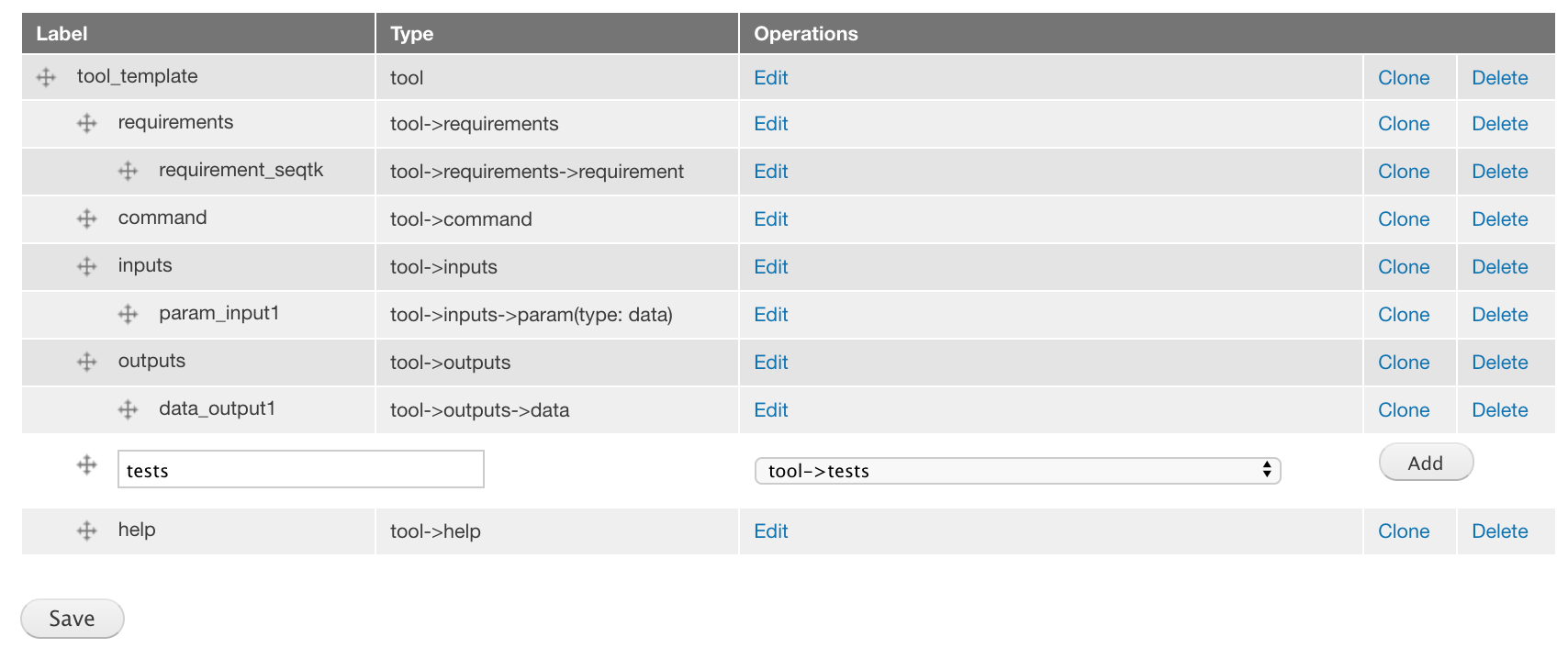The image size is (1568, 659).
Task: Click the Save button
Action: click(x=73, y=619)
